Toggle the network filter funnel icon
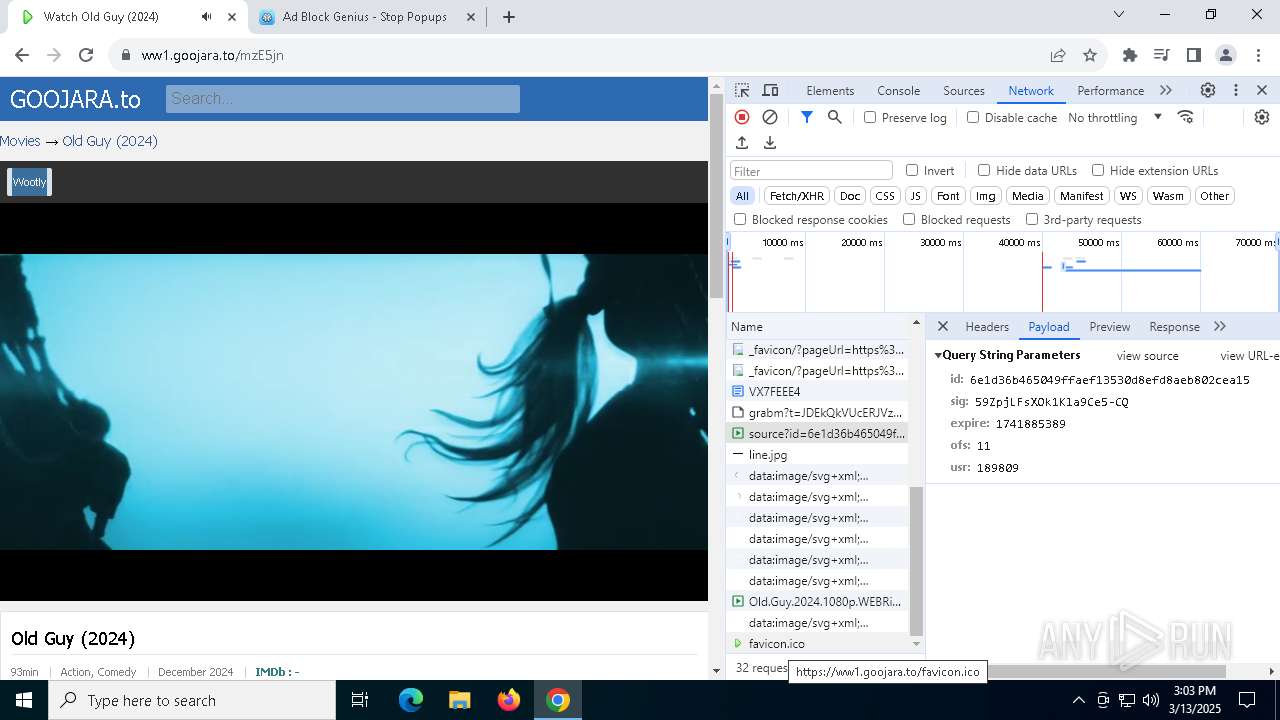Screen dimensions: 1280x720 807,117
